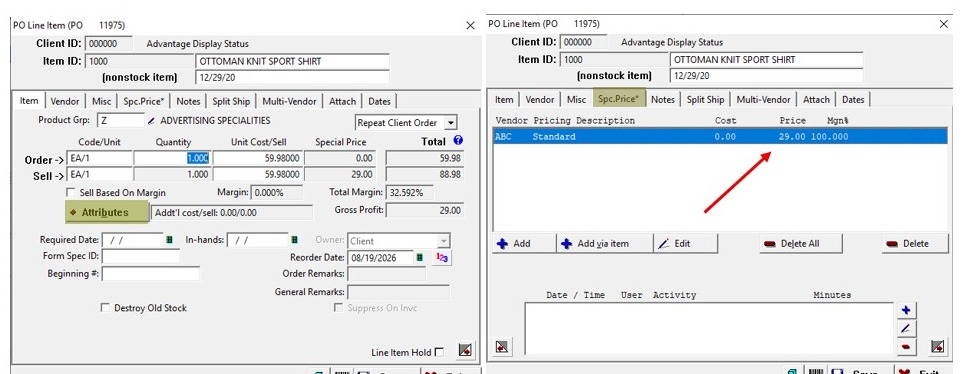Click the Reorder Date field 08/19/2026
This screenshot has width=966, height=374.
pos(380,258)
